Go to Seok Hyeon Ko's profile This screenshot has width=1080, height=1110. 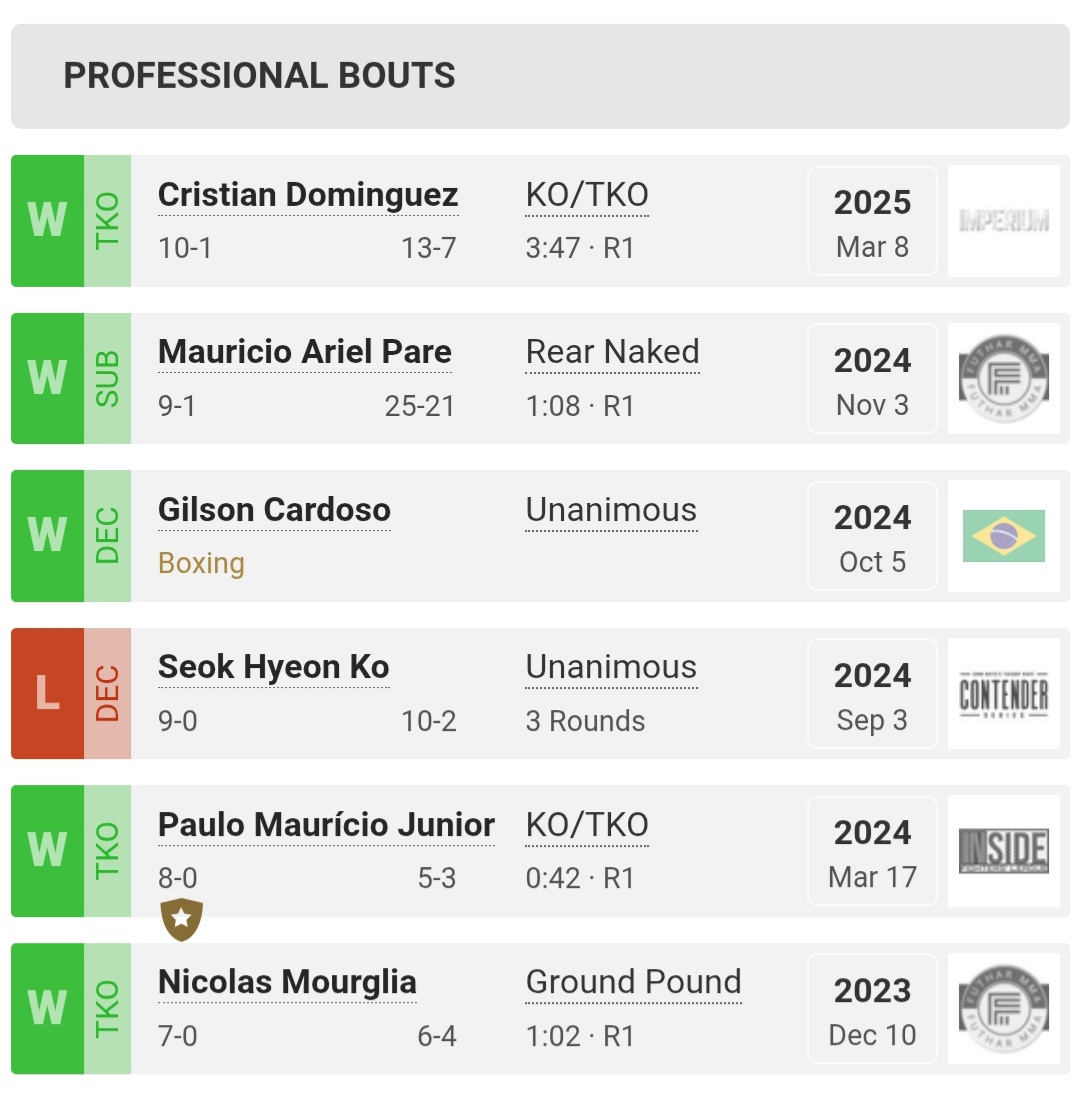273,668
